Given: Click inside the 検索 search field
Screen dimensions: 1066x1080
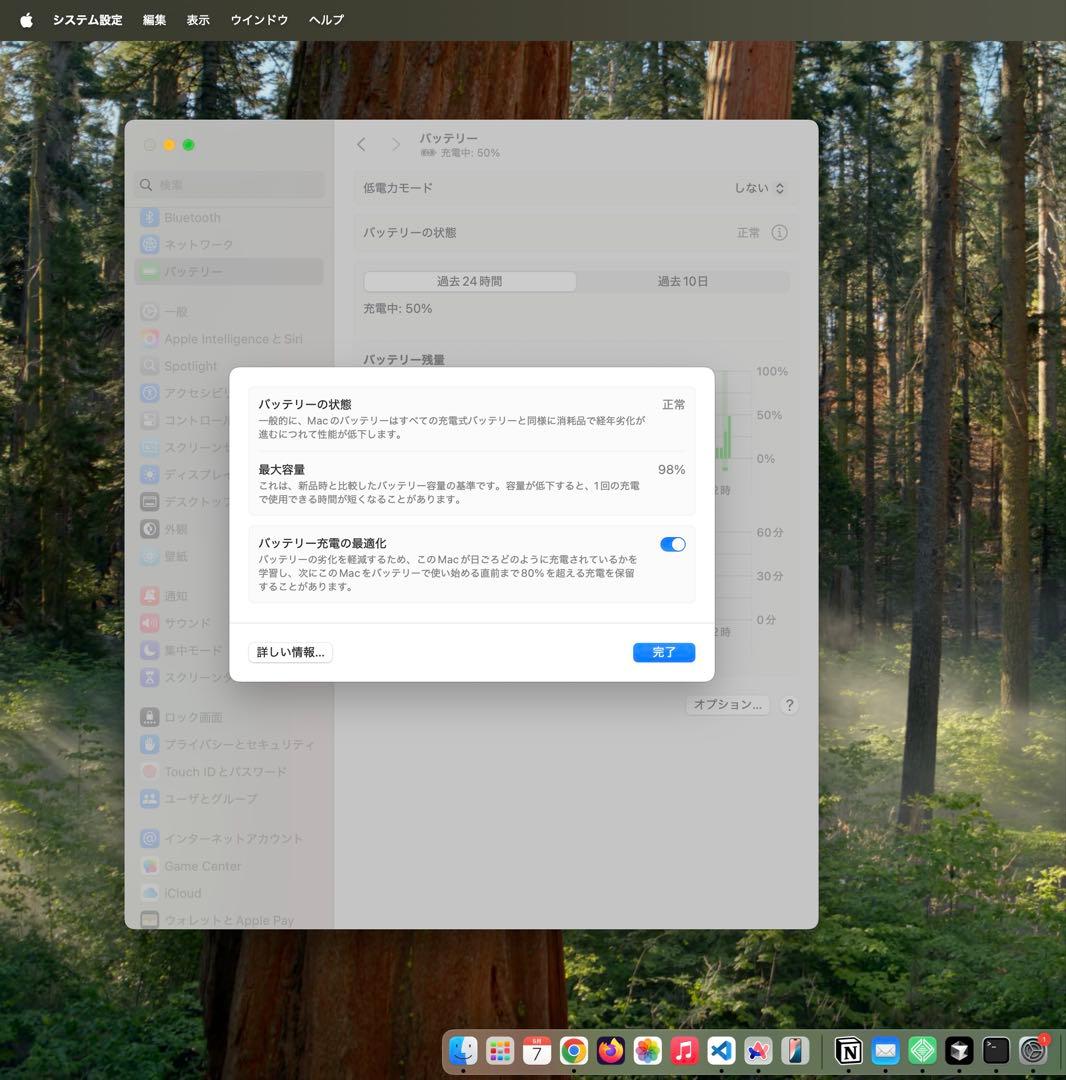Looking at the screenshot, I should click(x=228, y=184).
